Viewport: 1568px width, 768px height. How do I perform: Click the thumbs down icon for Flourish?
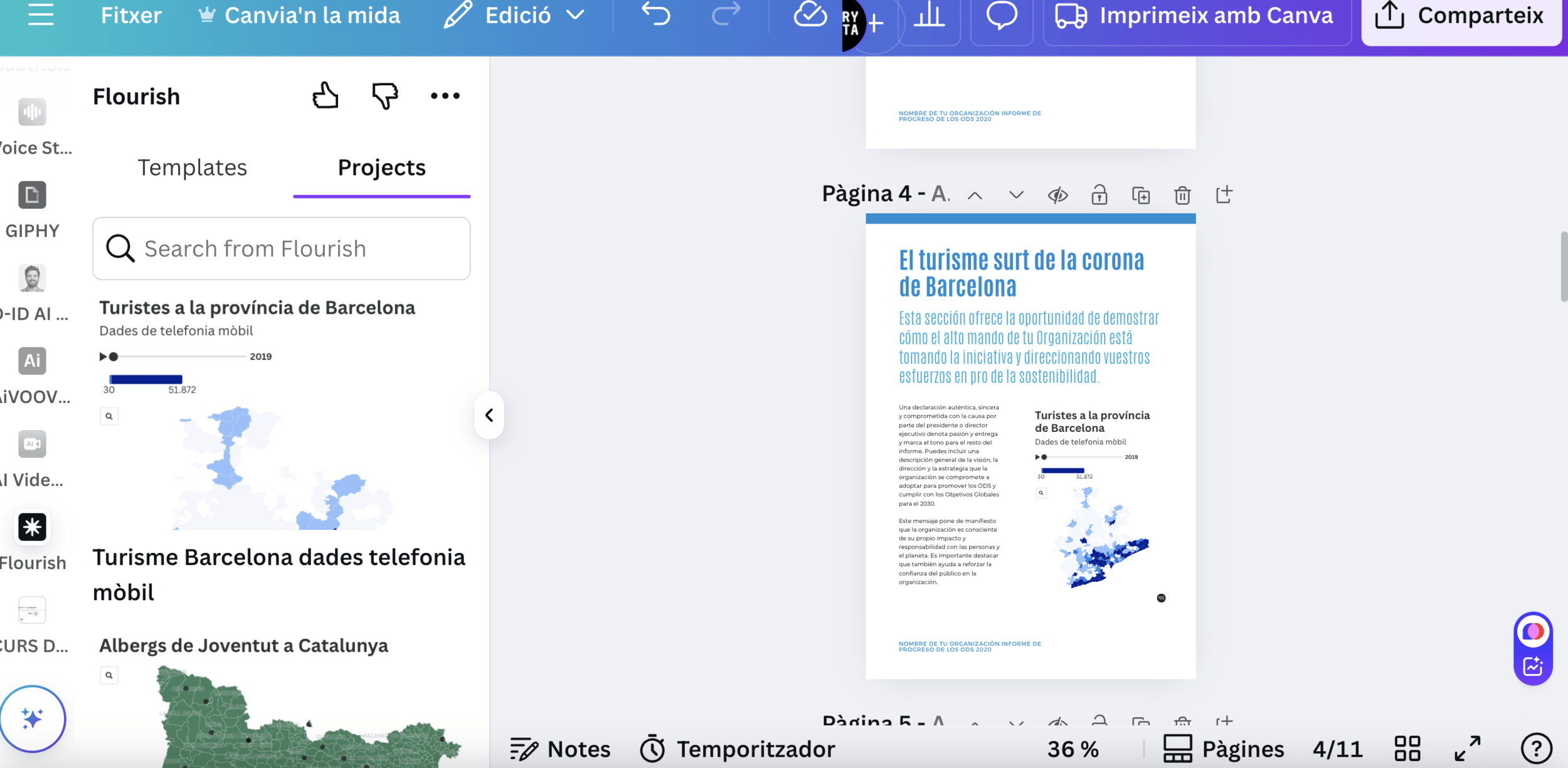[x=384, y=96]
